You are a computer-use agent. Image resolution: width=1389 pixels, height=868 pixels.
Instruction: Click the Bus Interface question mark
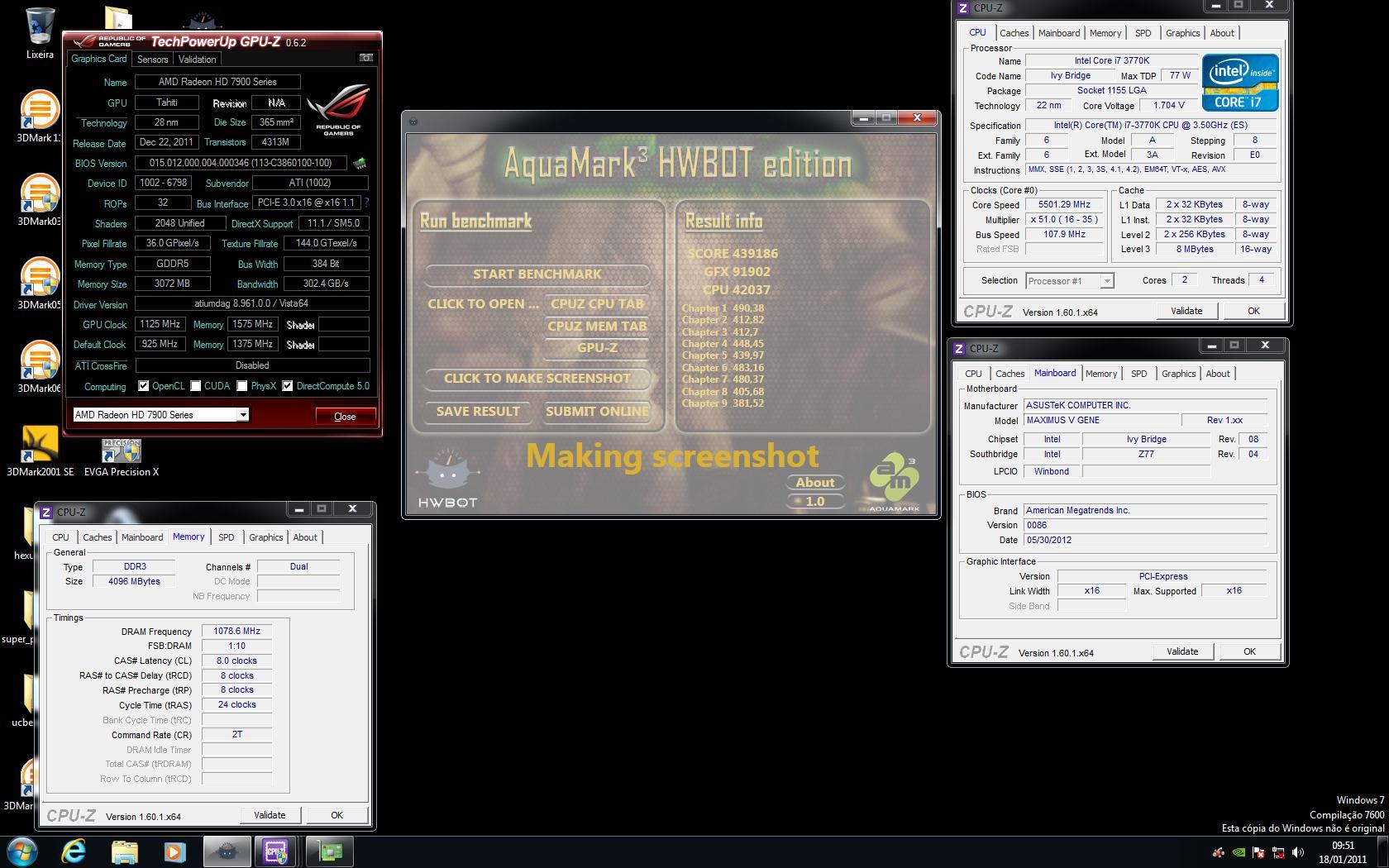(366, 203)
